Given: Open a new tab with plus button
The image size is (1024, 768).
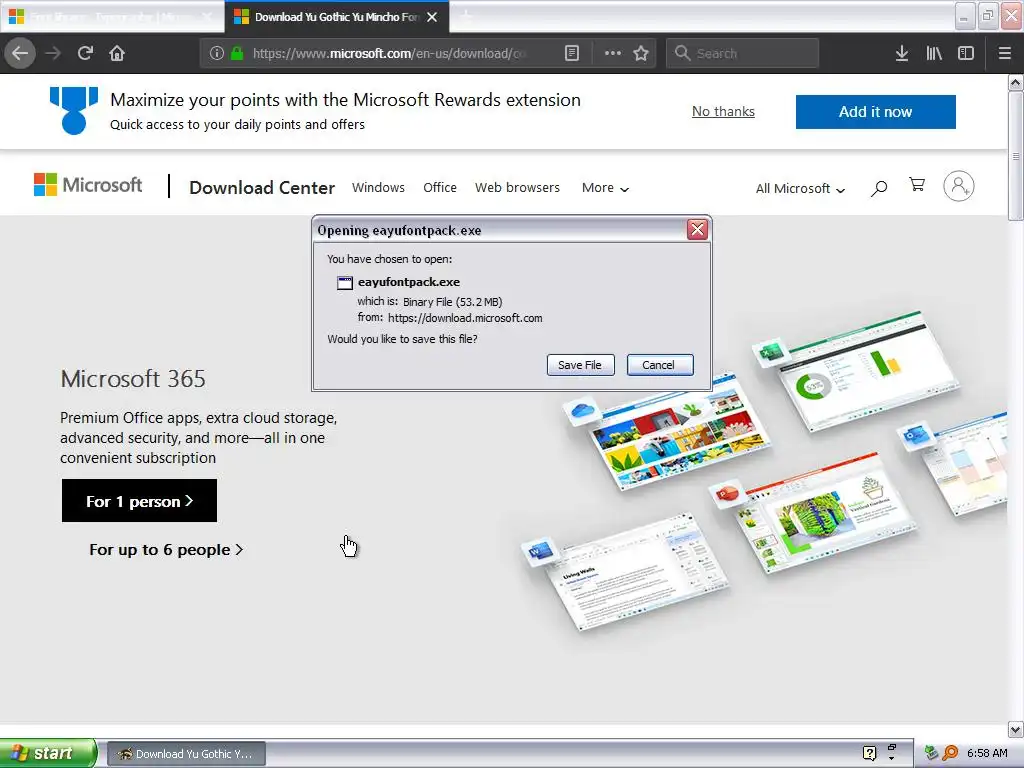Looking at the screenshot, I should (x=466, y=16).
